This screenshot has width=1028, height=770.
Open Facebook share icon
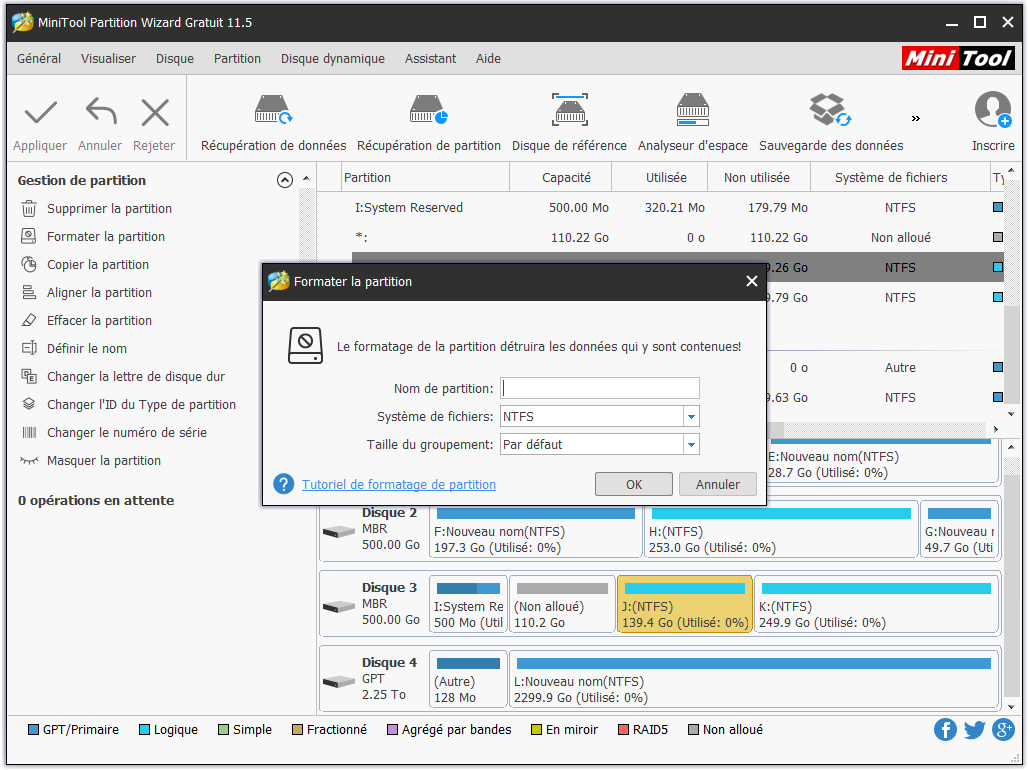[x=945, y=729]
